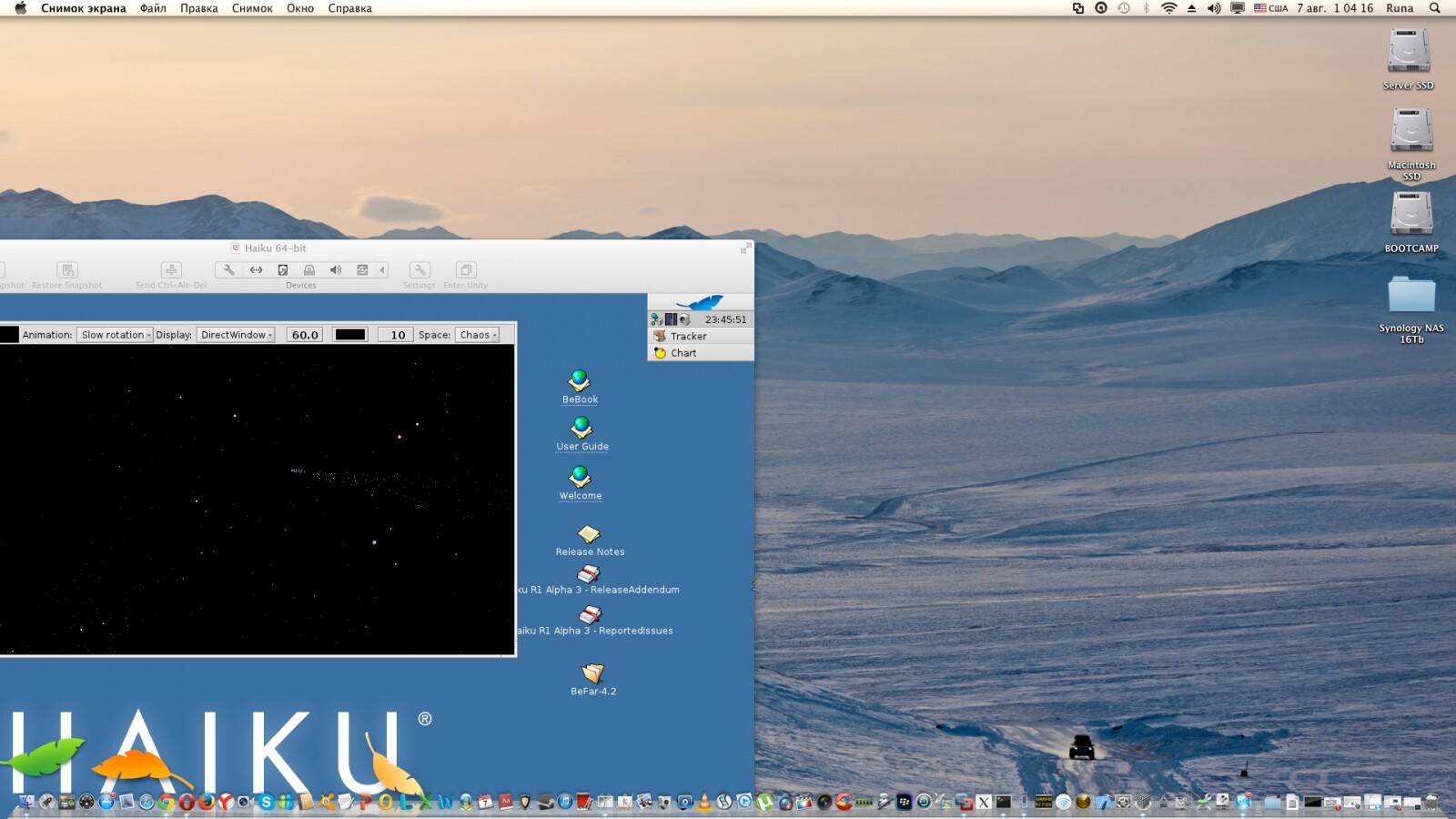1456x819 pixels.
Task: Open the Animation dropdown set to Slow rotation
Action: [115, 335]
